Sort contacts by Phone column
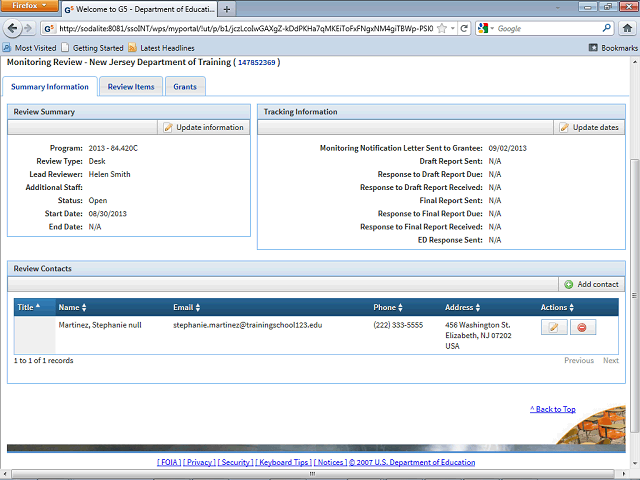 (x=388, y=307)
